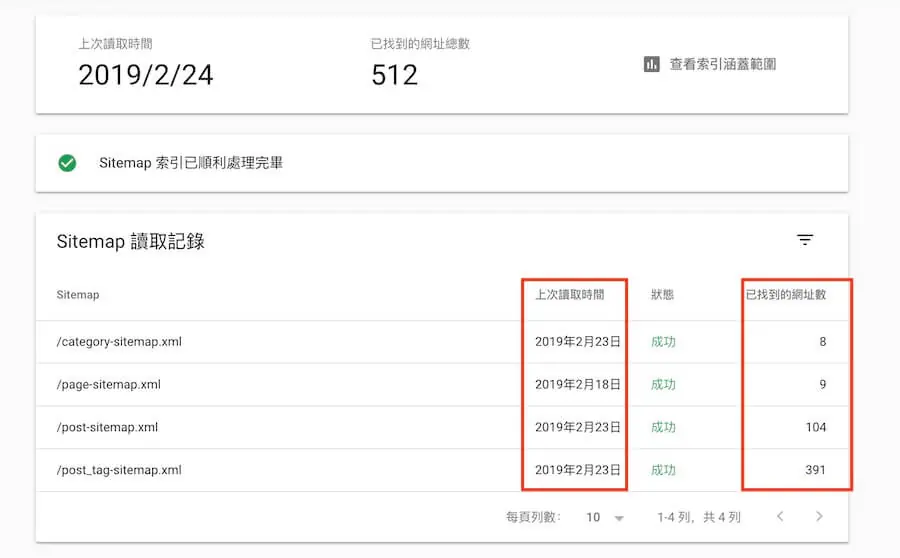Click date cell in post_tag-sitemap row
The image size is (900, 558).
[577, 470]
